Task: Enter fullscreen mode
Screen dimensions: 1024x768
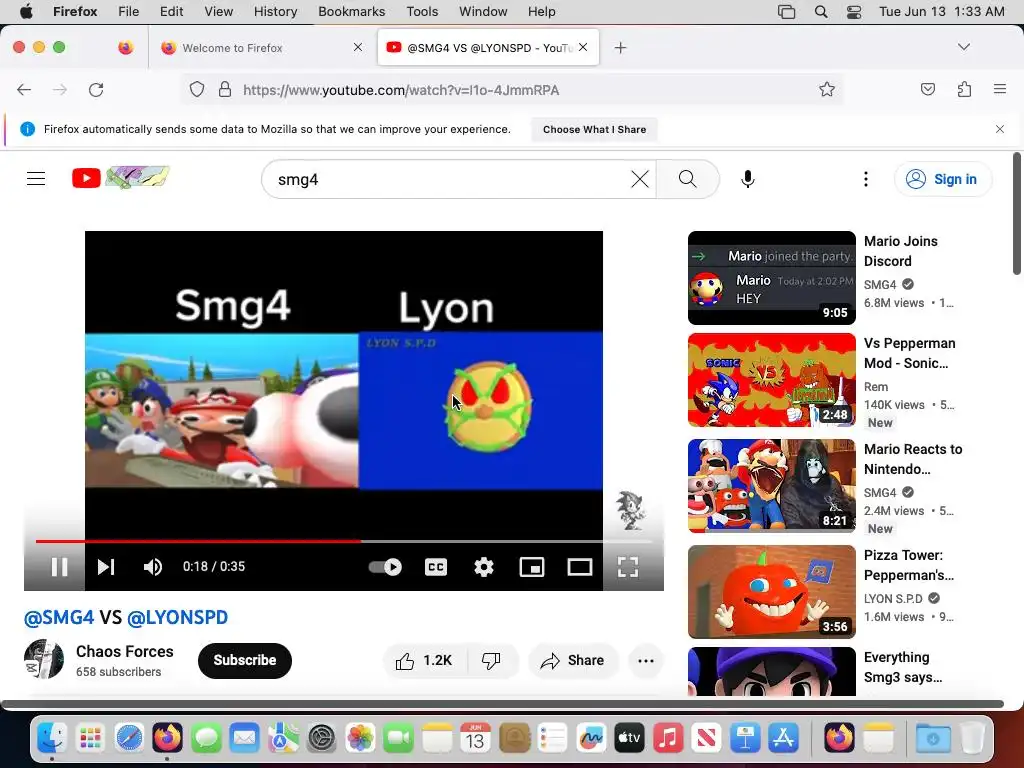Action: tap(628, 567)
